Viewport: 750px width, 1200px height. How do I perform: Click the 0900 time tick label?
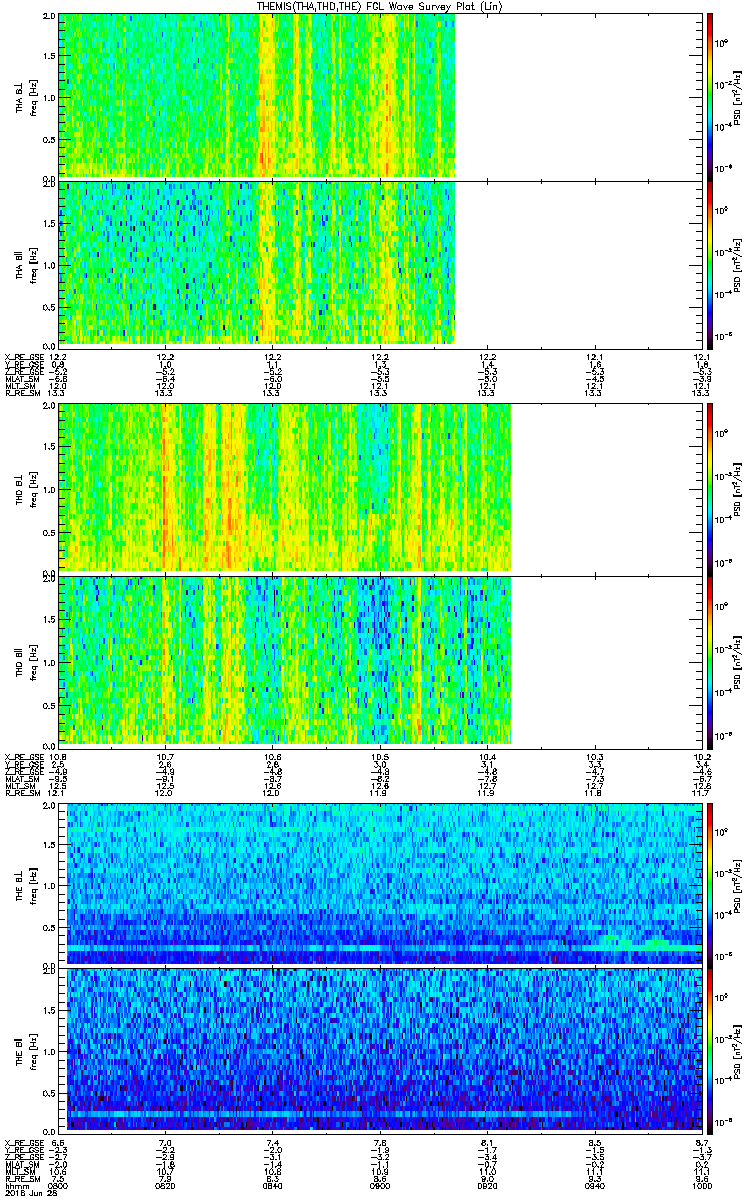point(380,1185)
